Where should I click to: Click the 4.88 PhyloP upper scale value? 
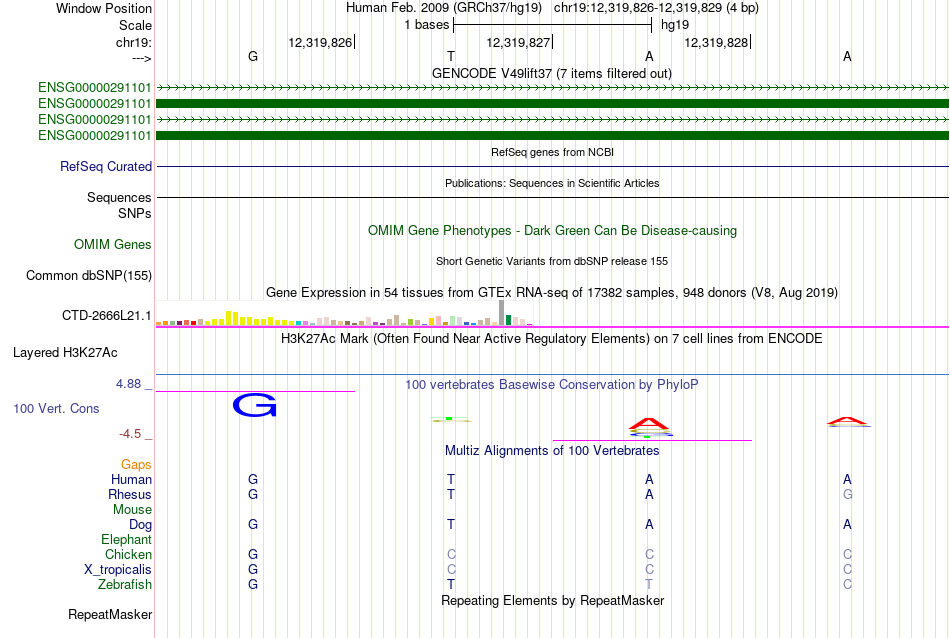pos(128,384)
